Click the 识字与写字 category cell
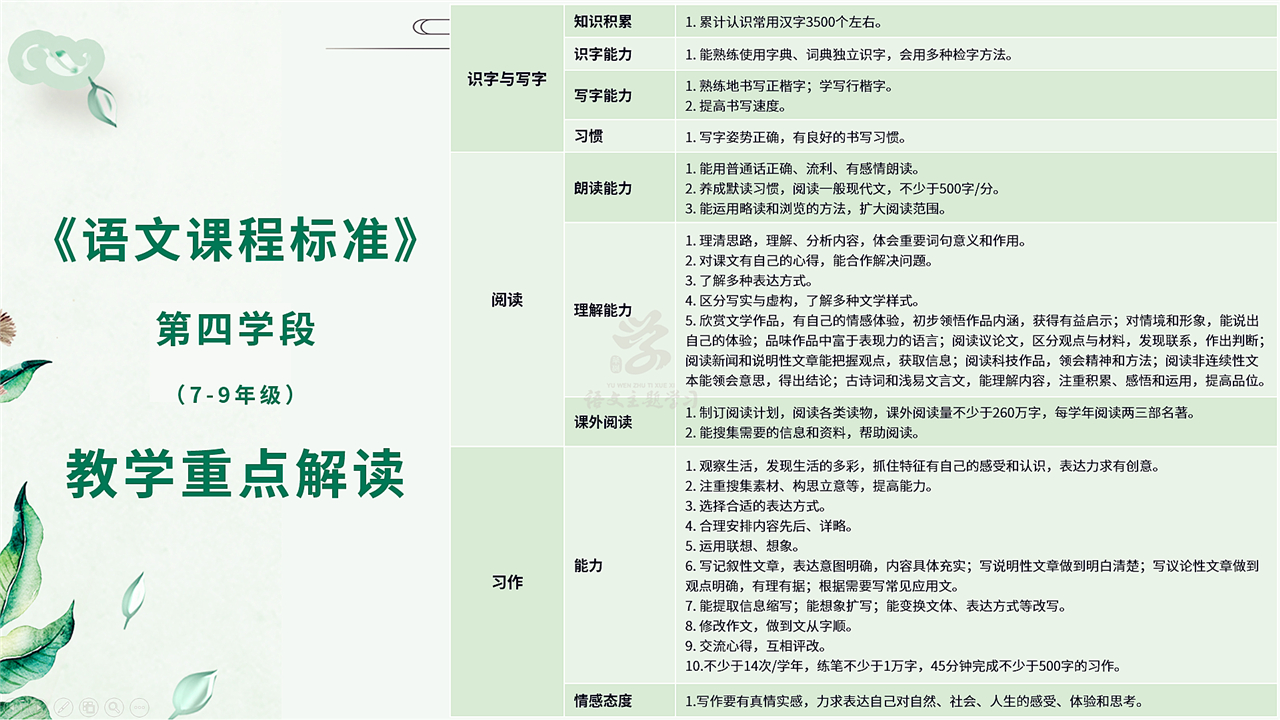The width and height of the screenshot is (1280, 720). pyautogui.click(x=507, y=78)
